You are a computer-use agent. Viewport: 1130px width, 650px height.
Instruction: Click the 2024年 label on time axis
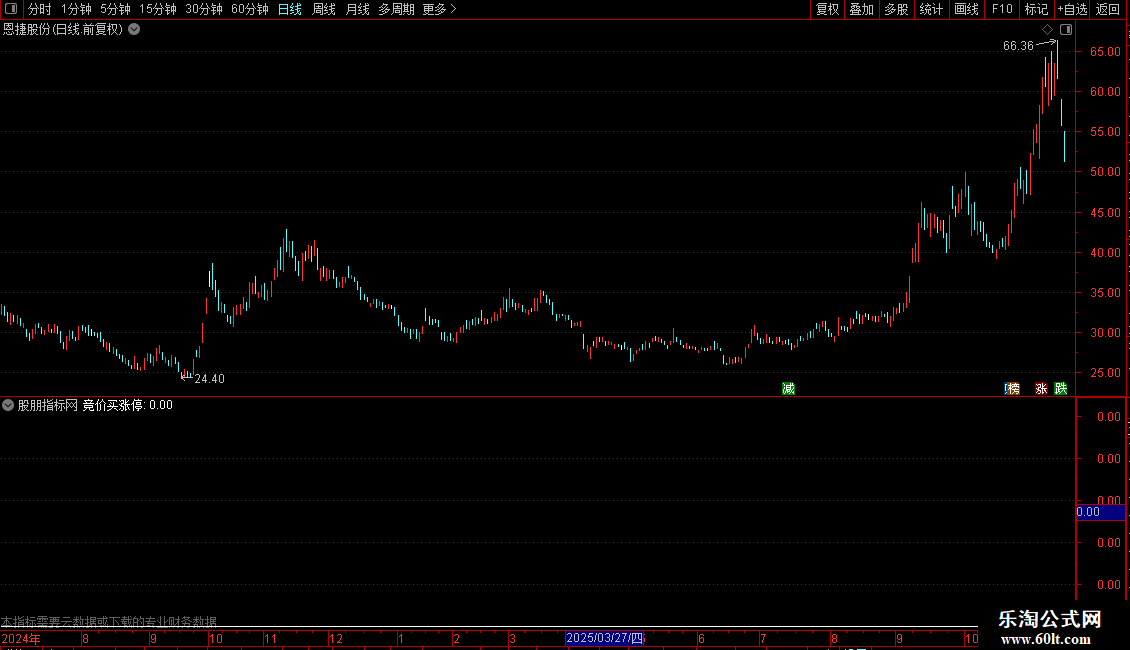[x=21, y=638]
